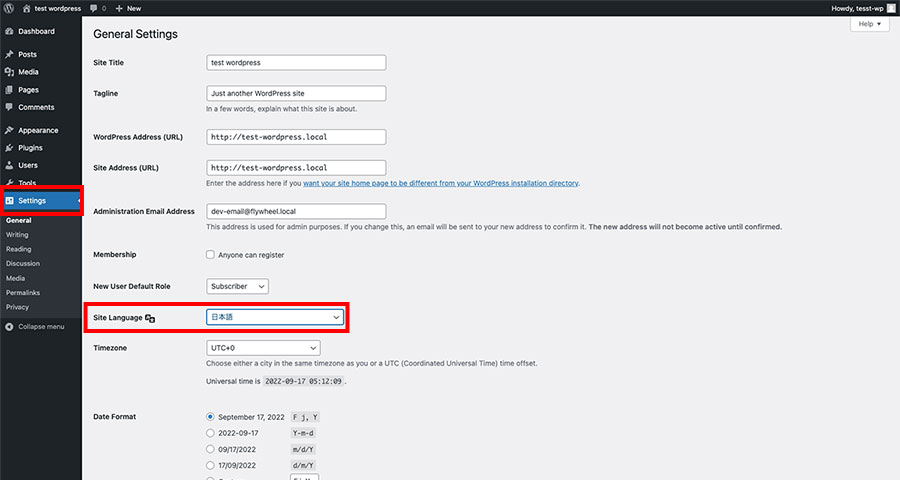Viewport: 900px width, 480px height.
Task: Click the WordPress logo in admin bar
Action: pyautogui.click(x=9, y=8)
